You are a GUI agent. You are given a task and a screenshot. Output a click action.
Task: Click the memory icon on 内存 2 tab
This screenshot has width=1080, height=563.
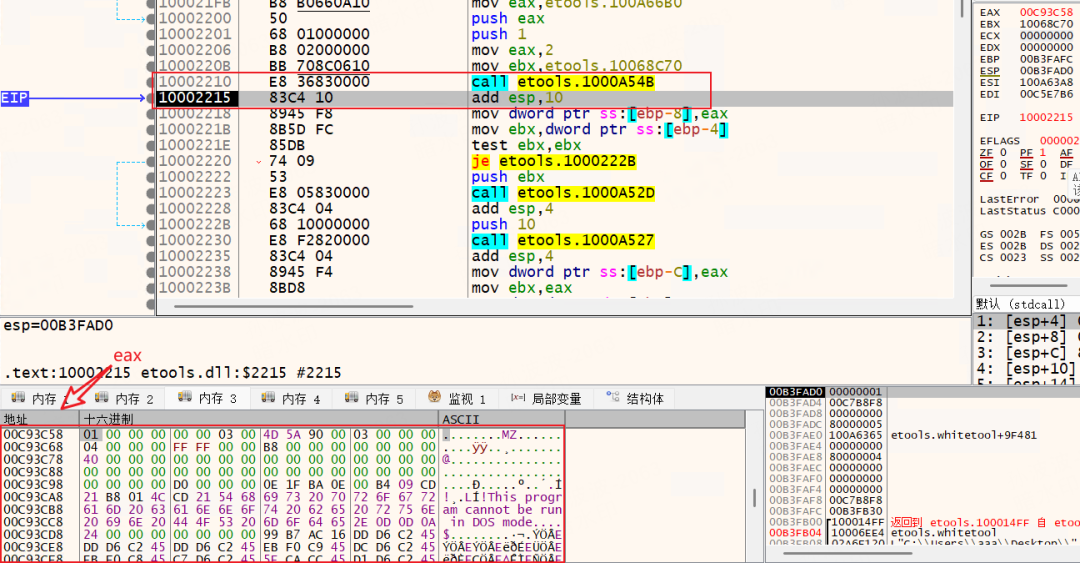[101, 398]
